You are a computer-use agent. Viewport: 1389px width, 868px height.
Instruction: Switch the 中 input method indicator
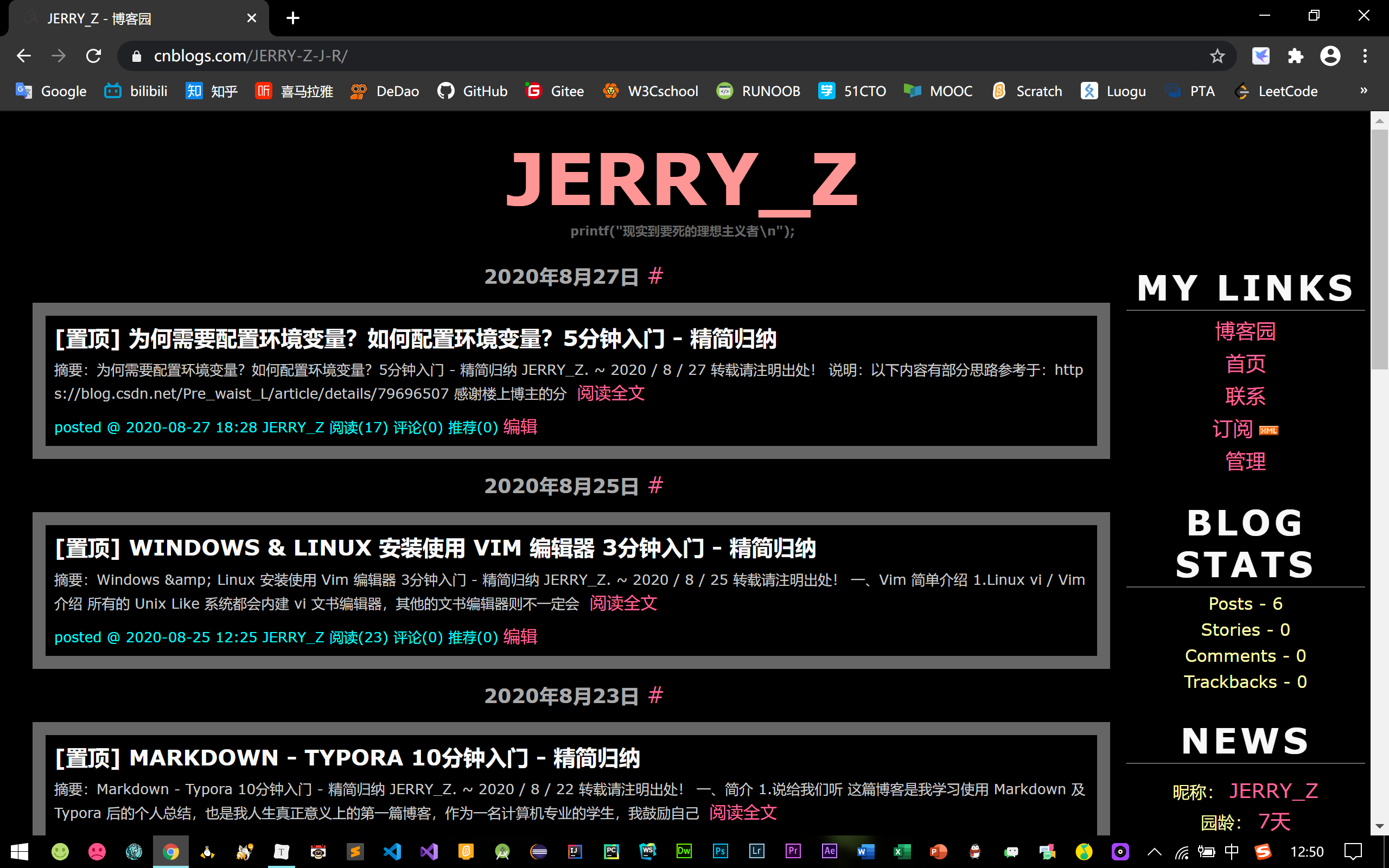point(1232,851)
